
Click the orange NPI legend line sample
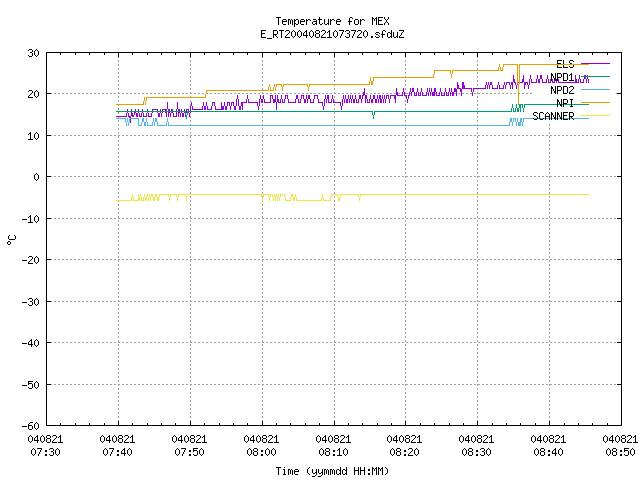(x=595, y=102)
